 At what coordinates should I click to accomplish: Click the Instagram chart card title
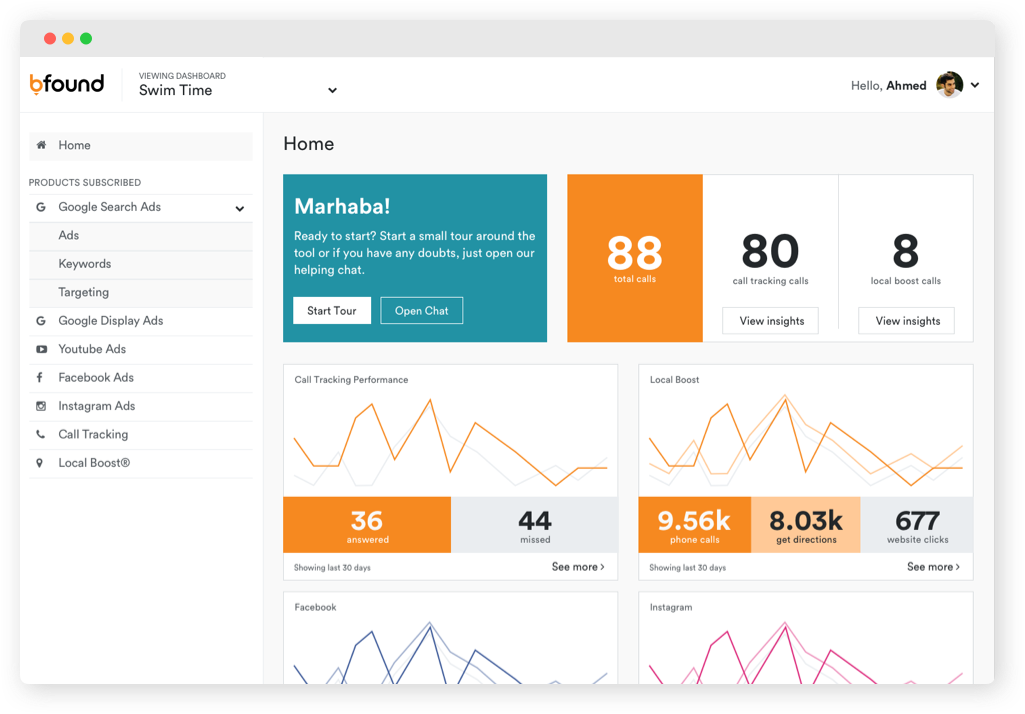[x=671, y=607]
